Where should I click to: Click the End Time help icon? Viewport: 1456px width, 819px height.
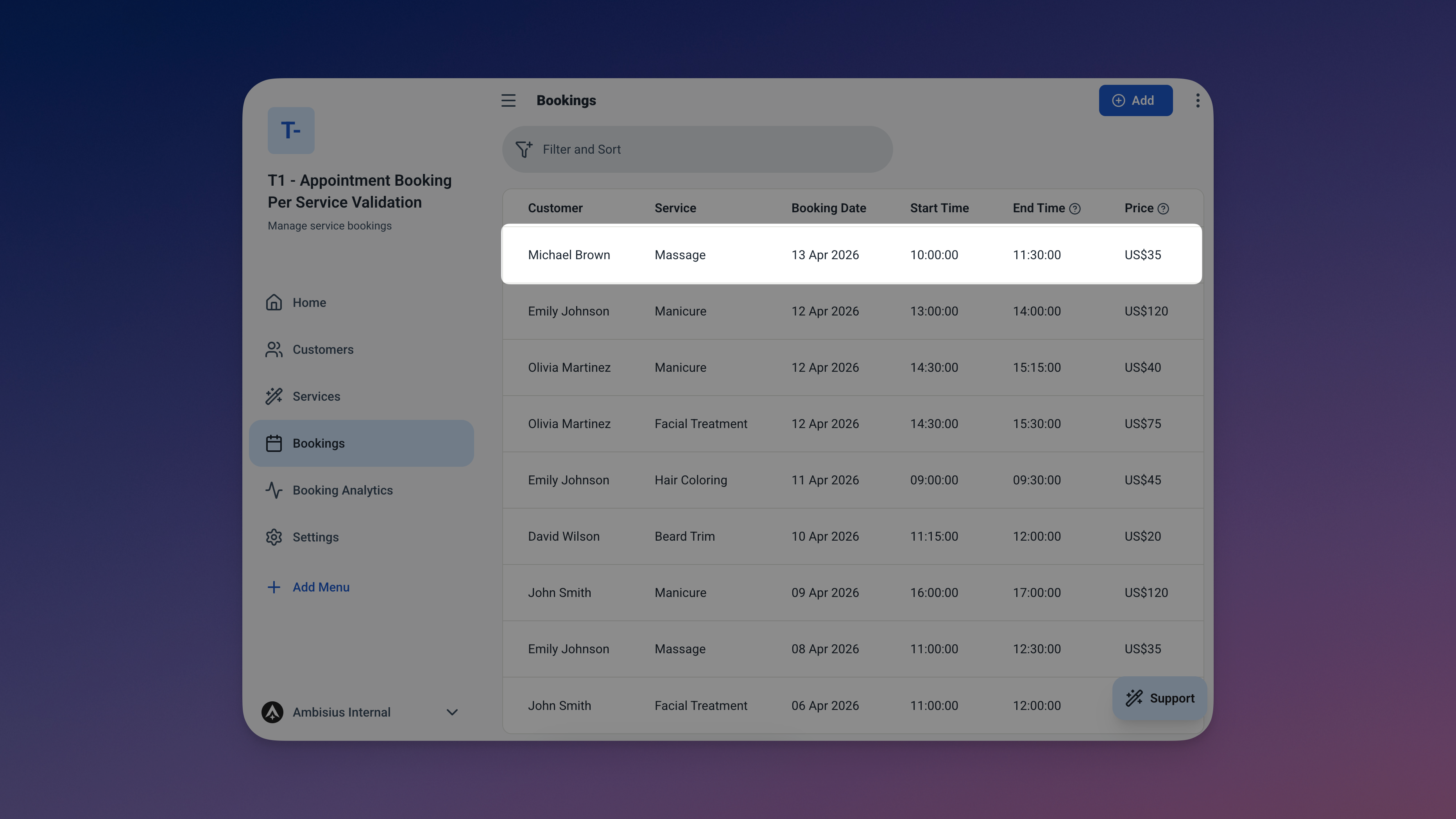coord(1075,209)
